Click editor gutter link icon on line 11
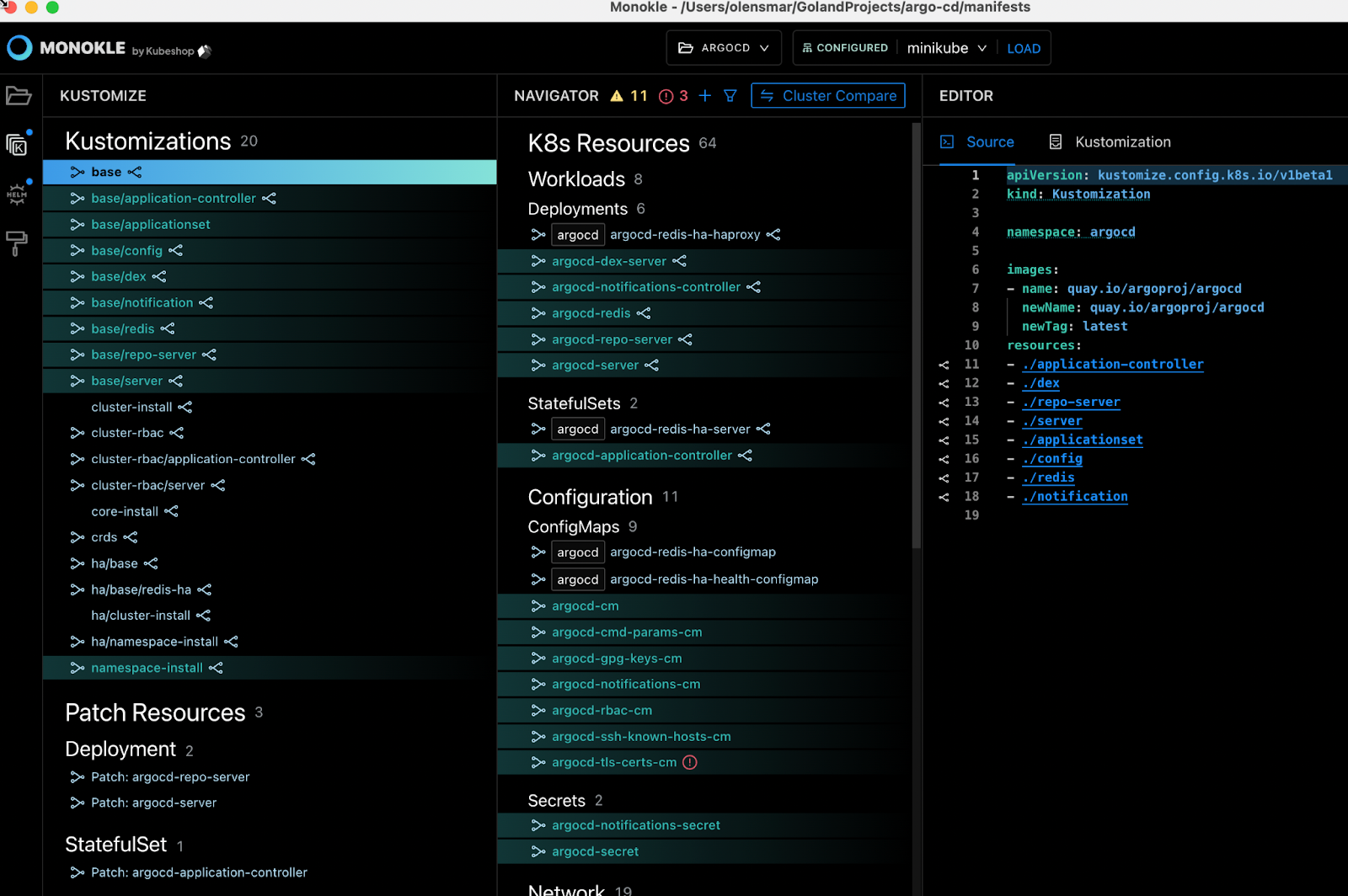 coord(944,365)
